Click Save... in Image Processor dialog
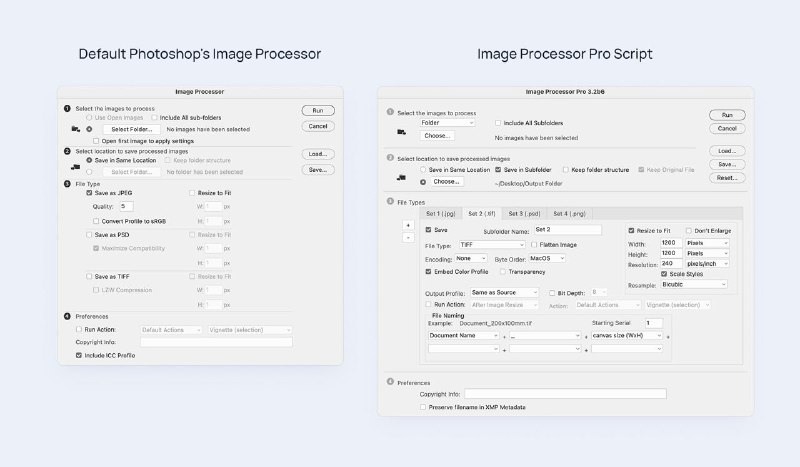The width and height of the screenshot is (800, 467). 318,169
